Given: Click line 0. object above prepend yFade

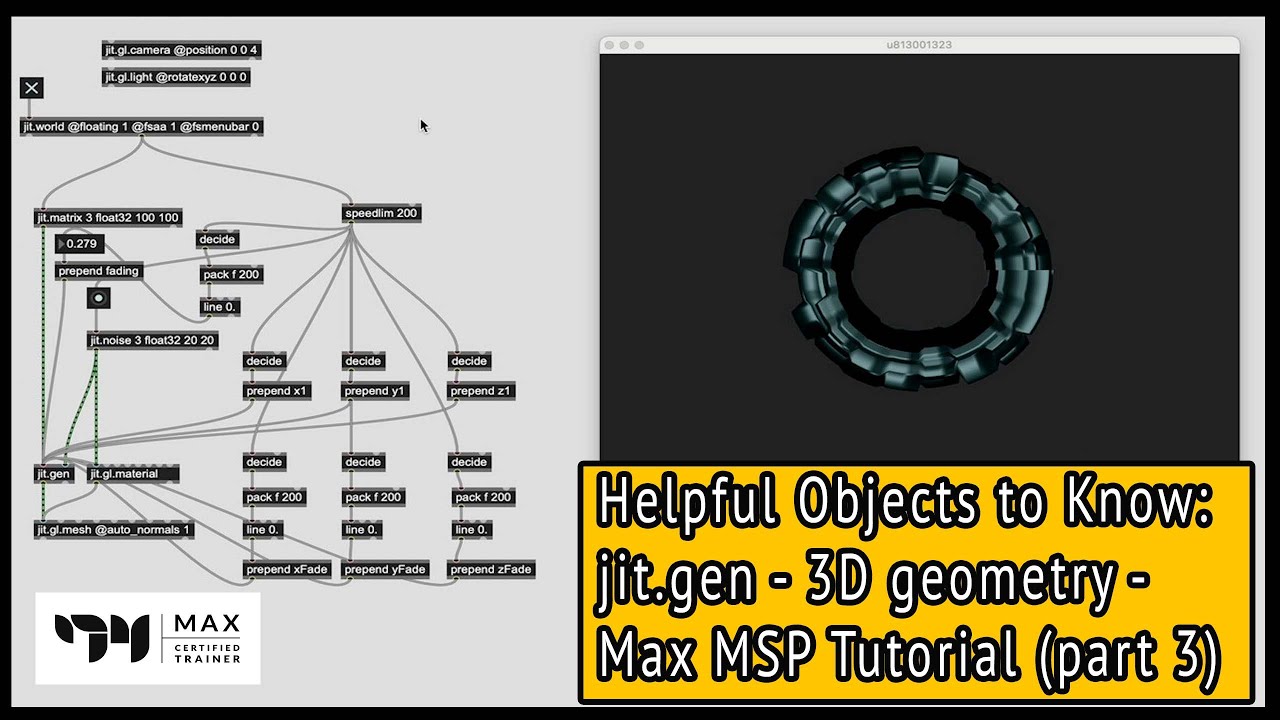Looking at the screenshot, I should 362,529.
